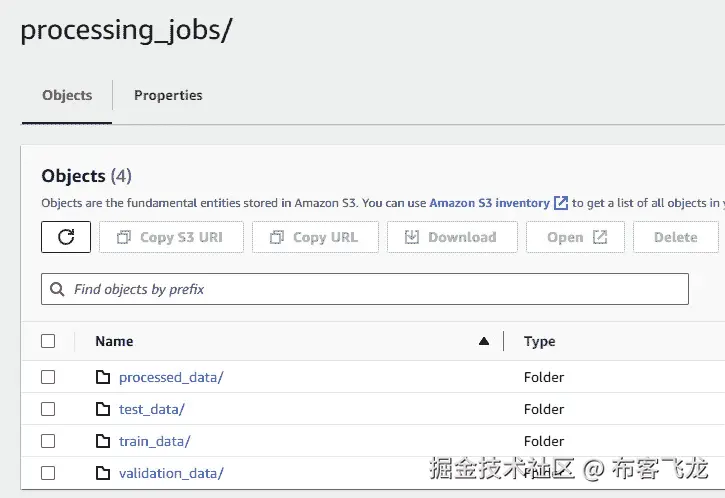The image size is (725, 498).
Task: Click the Copy URL button
Action: click(x=315, y=237)
